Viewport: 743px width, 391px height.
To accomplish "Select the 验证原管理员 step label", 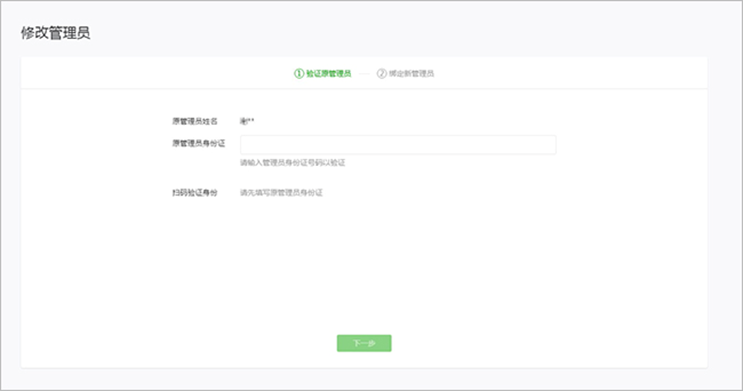I will click(328, 73).
